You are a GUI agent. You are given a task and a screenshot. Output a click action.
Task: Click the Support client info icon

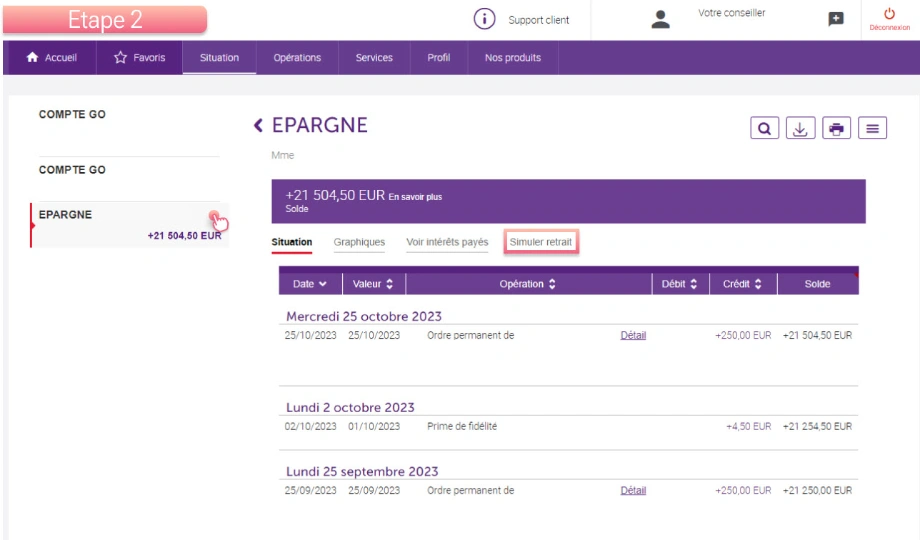click(x=484, y=19)
